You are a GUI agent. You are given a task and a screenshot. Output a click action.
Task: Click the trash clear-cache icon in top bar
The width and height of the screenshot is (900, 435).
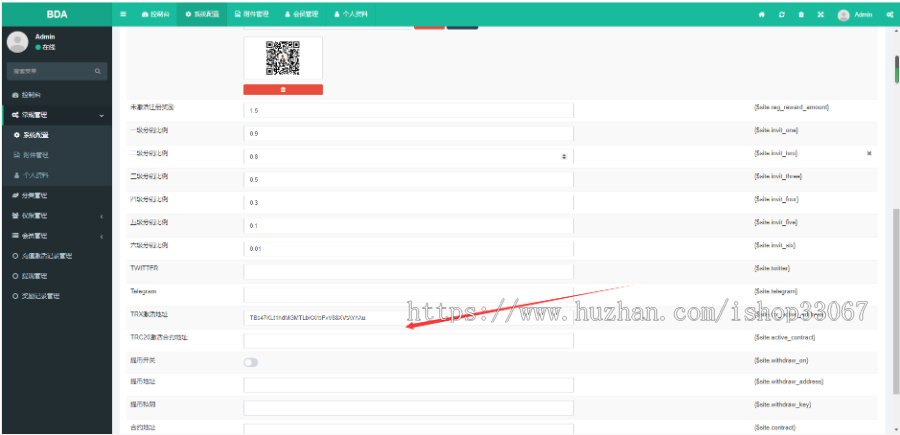click(x=801, y=15)
